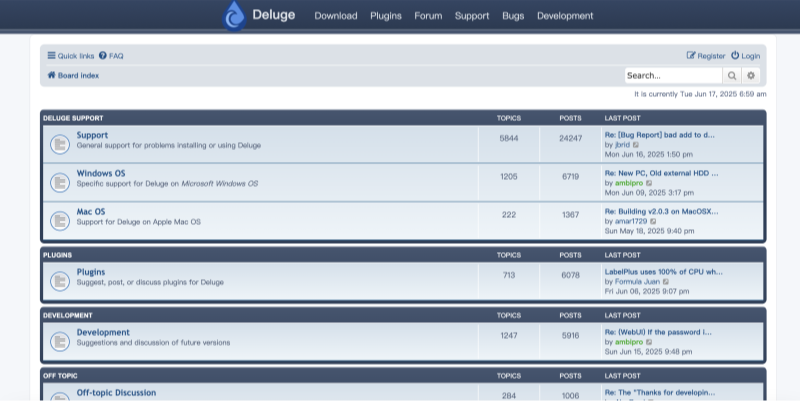View ambipro profile in Development row
Screen dimensions: 800x401
[629, 342]
